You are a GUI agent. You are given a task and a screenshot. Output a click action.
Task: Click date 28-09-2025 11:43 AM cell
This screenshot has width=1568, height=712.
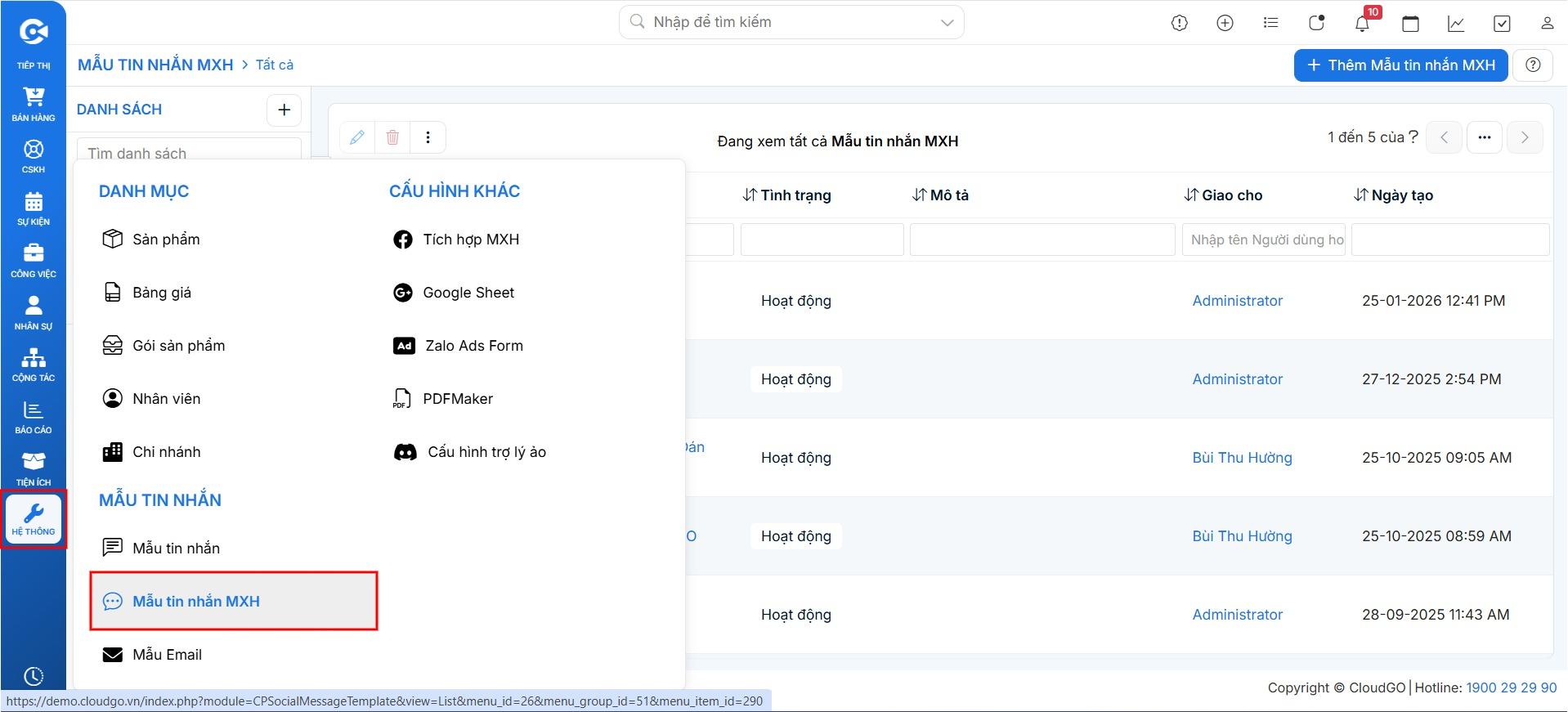click(1436, 614)
